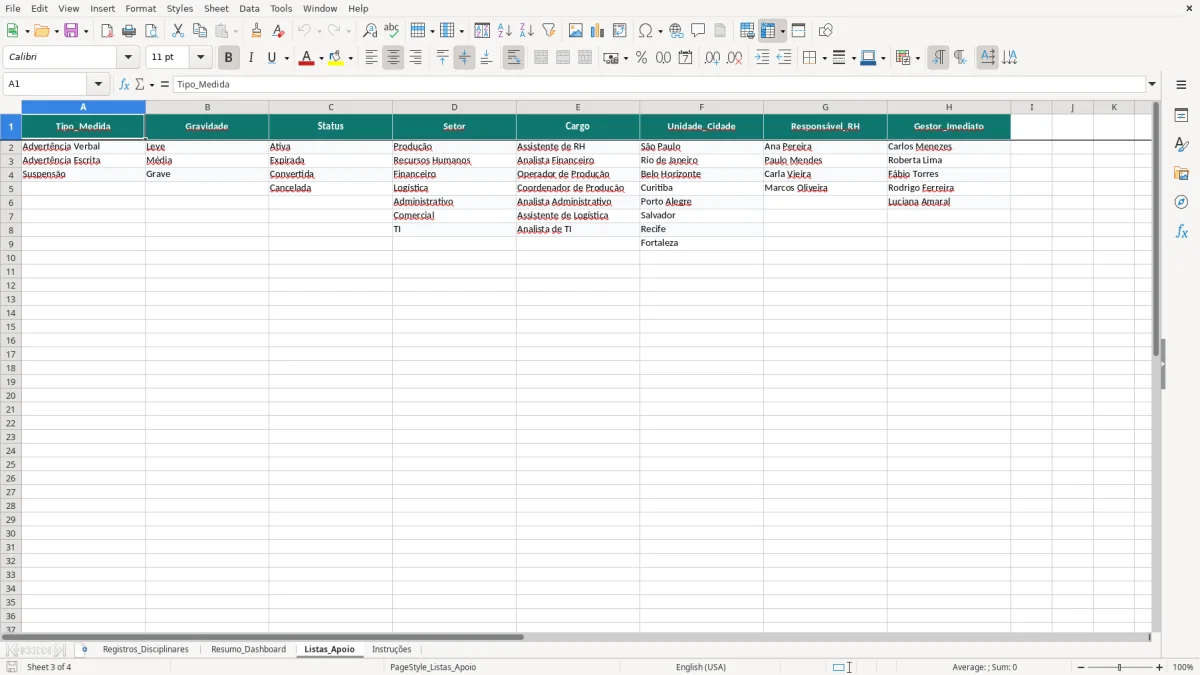This screenshot has width=1200, height=675.
Task: Click row header 5
Action: 11,188
